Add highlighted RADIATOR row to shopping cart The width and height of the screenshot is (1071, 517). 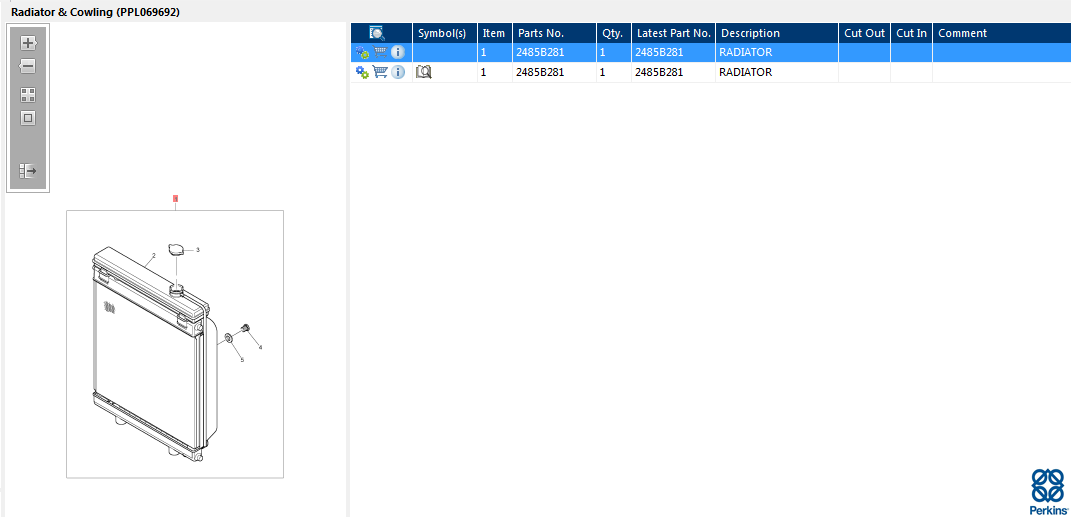click(380, 52)
